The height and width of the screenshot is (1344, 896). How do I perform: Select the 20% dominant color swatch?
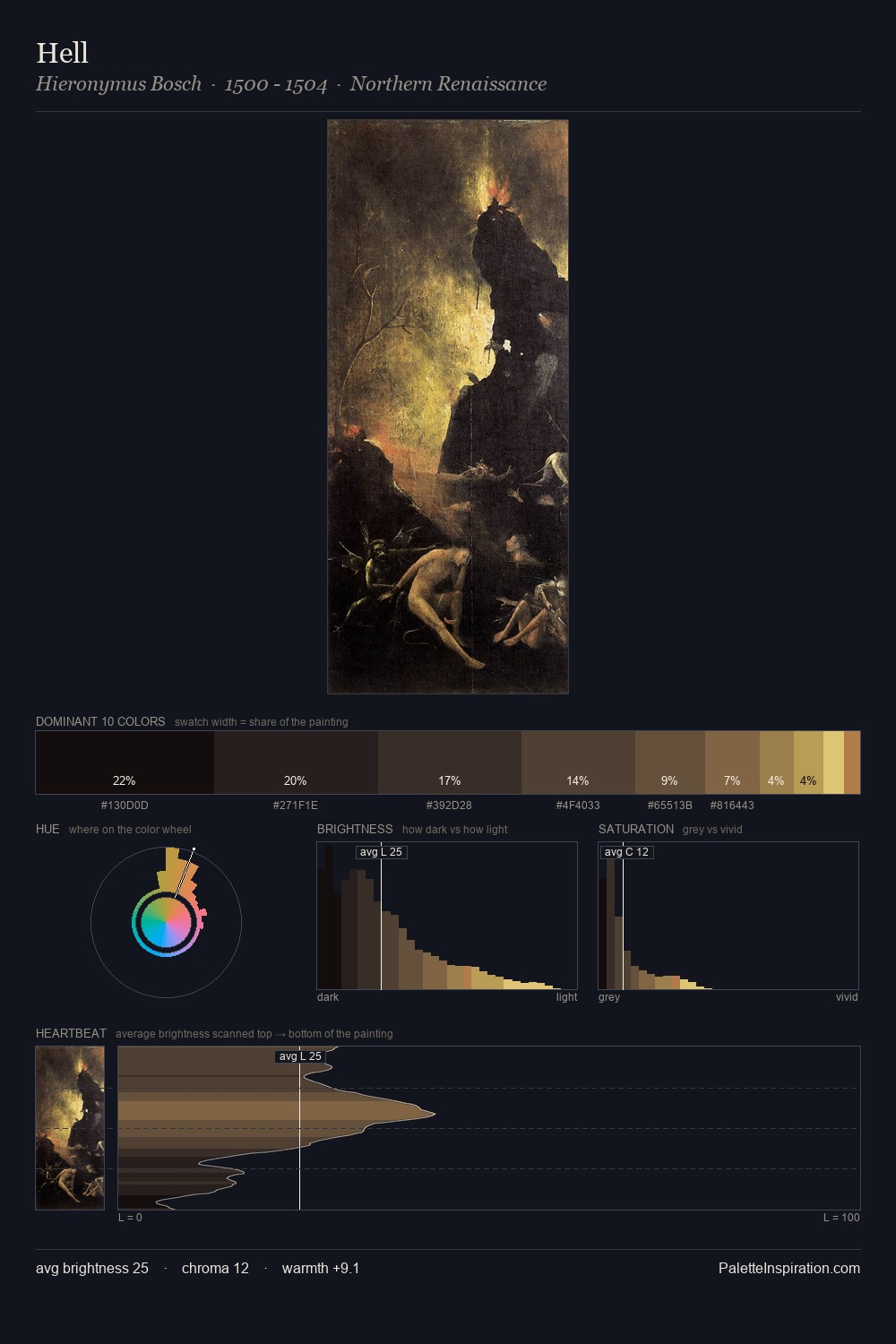[296, 762]
